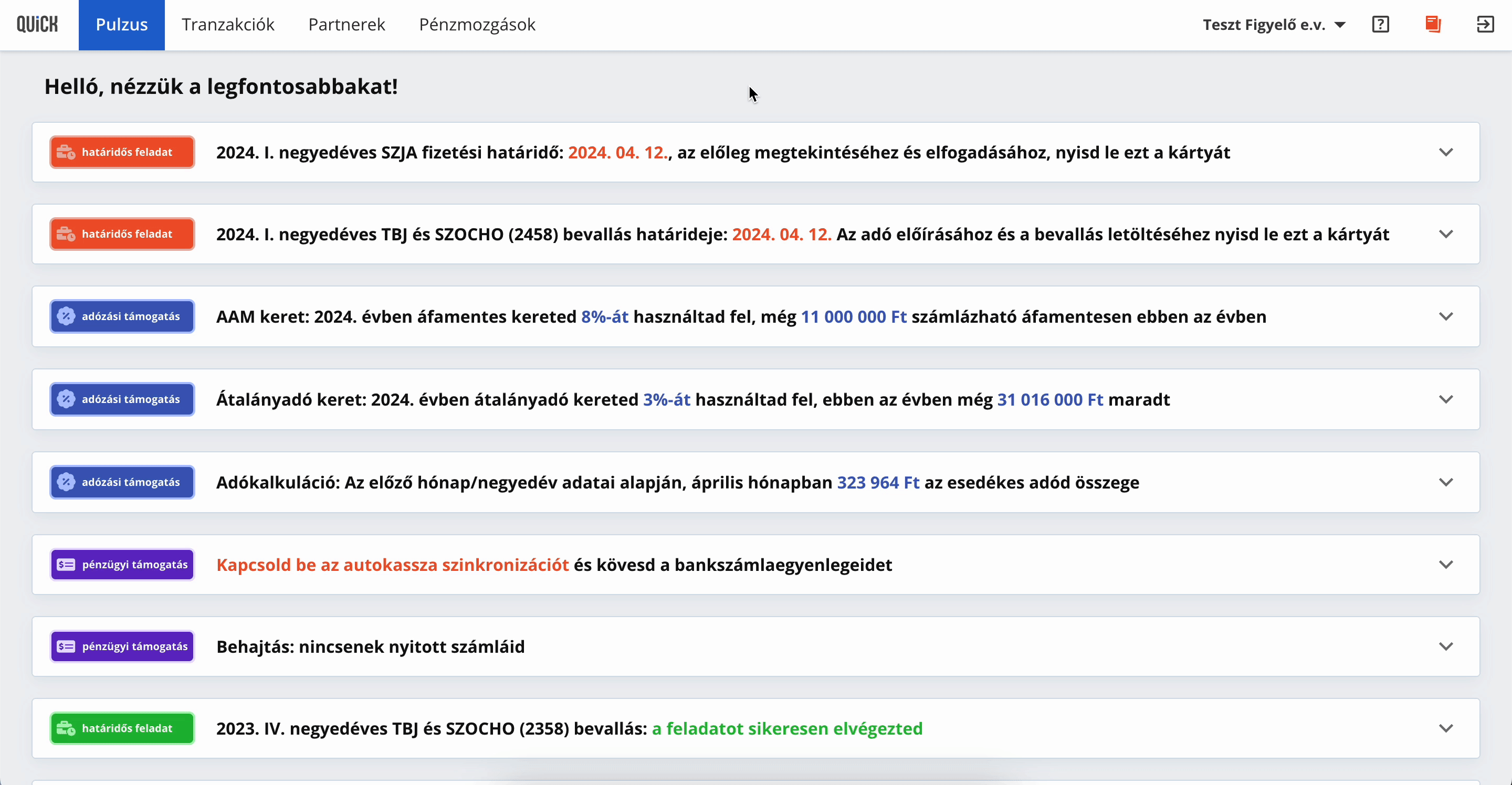Screen dimensions: 1512x785
Task: Click the QUICK logo
Action: (37, 24)
